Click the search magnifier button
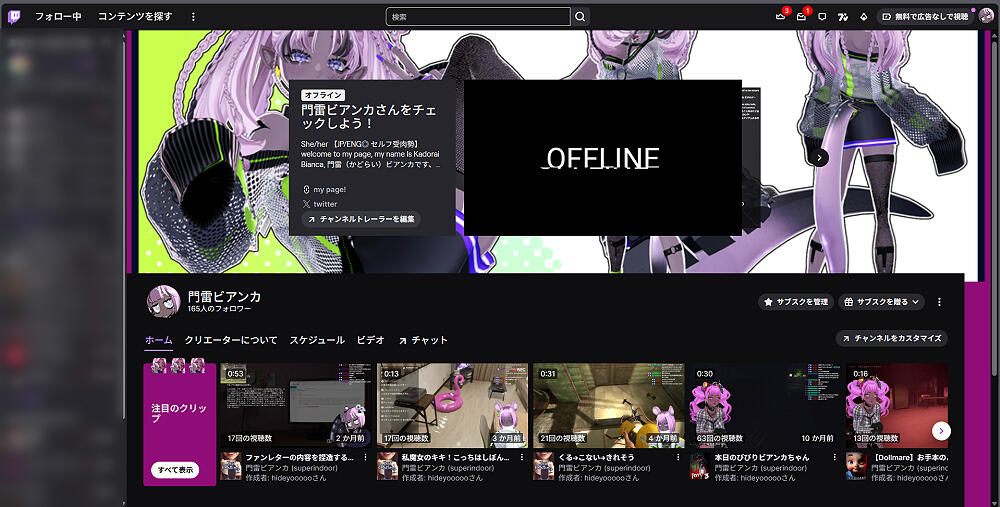The width and height of the screenshot is (1000, 507). point(580,17)
